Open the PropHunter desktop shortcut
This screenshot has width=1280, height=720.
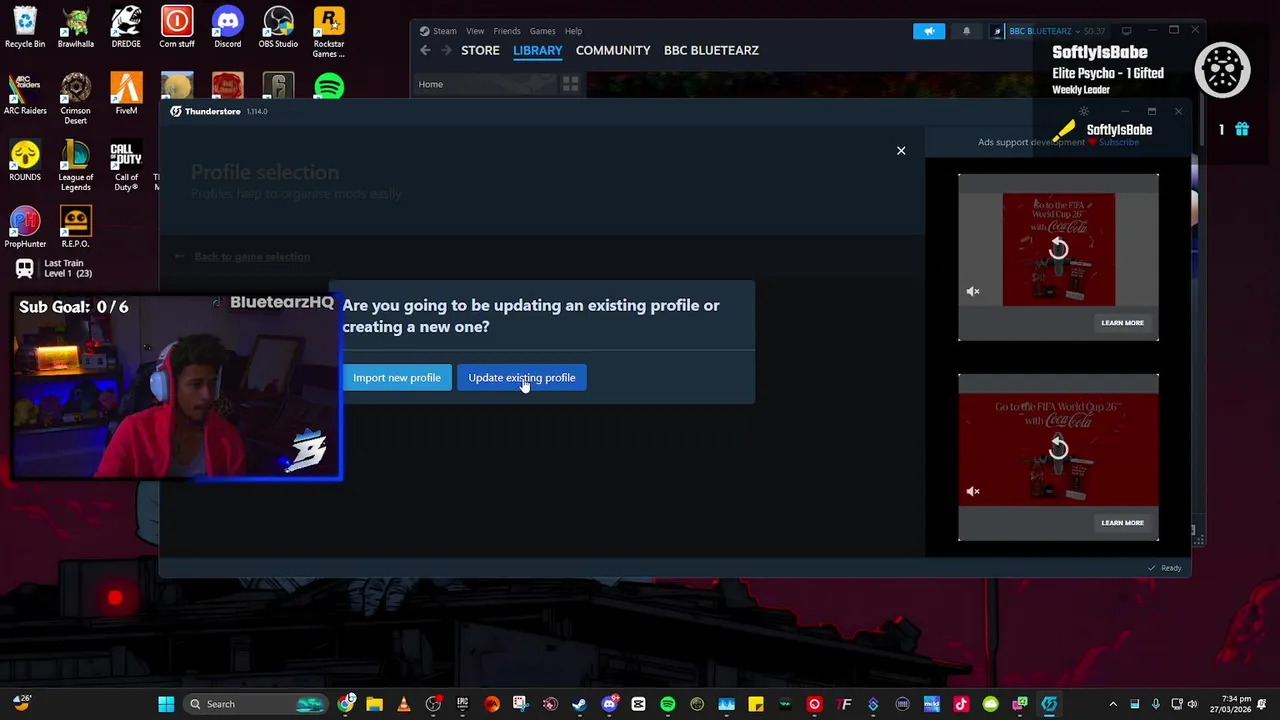click(x=25, y=228)
